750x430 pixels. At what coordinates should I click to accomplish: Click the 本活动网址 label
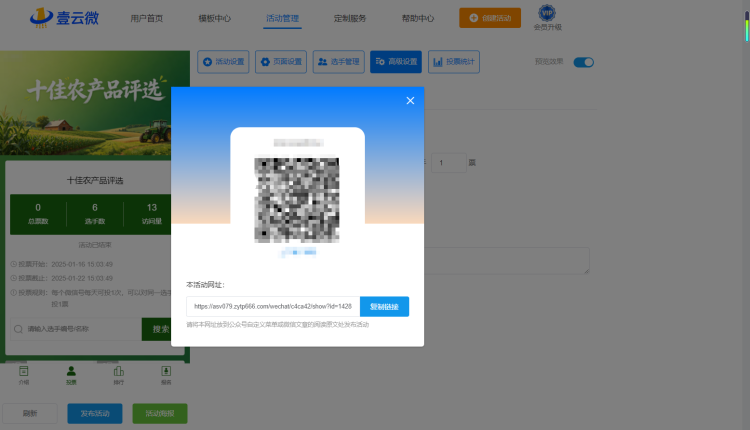pyautogui.click(x=205, y=285)
